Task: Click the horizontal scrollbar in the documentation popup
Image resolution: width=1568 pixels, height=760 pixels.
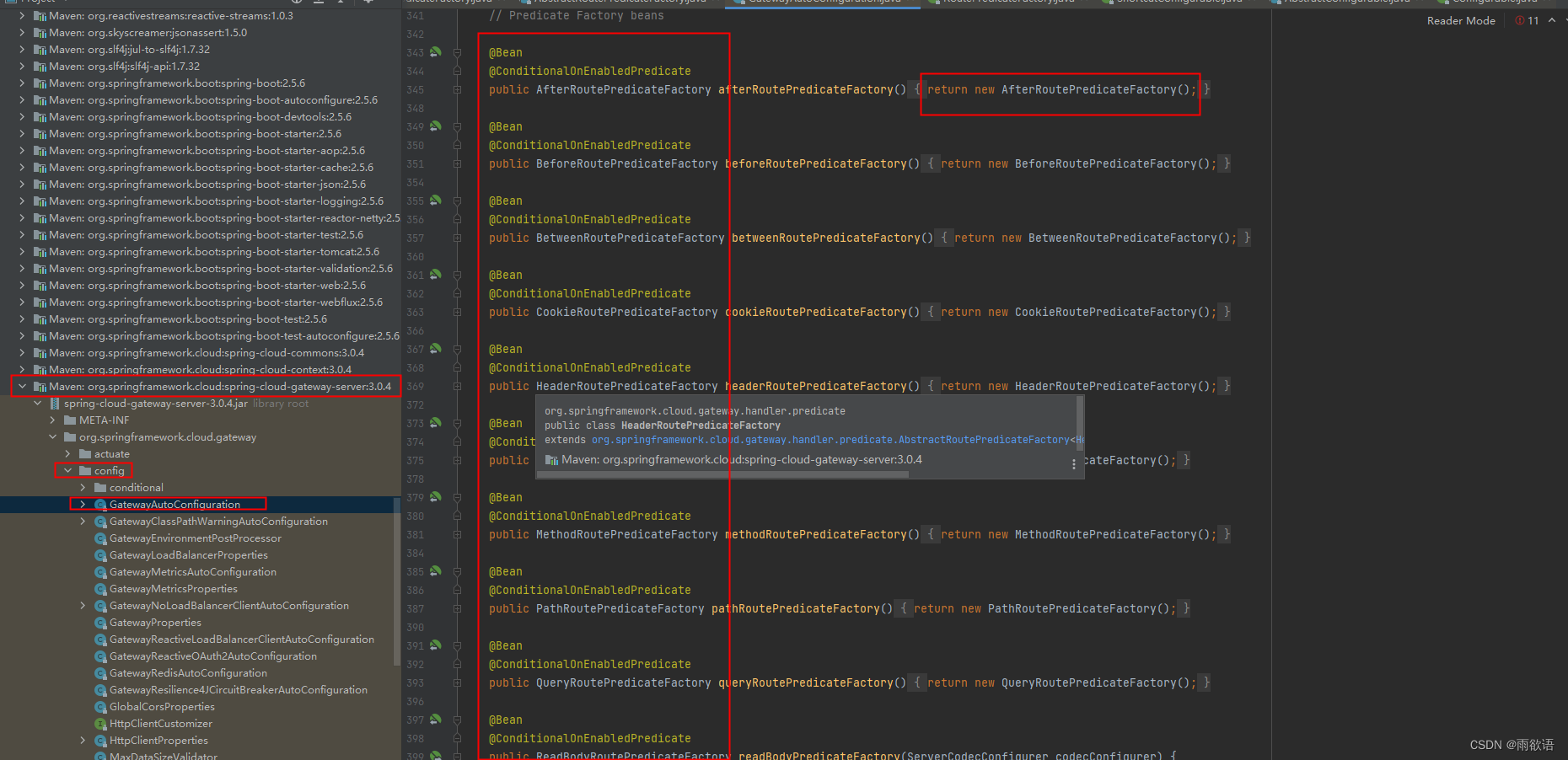Action: click(x=722, y=474)
